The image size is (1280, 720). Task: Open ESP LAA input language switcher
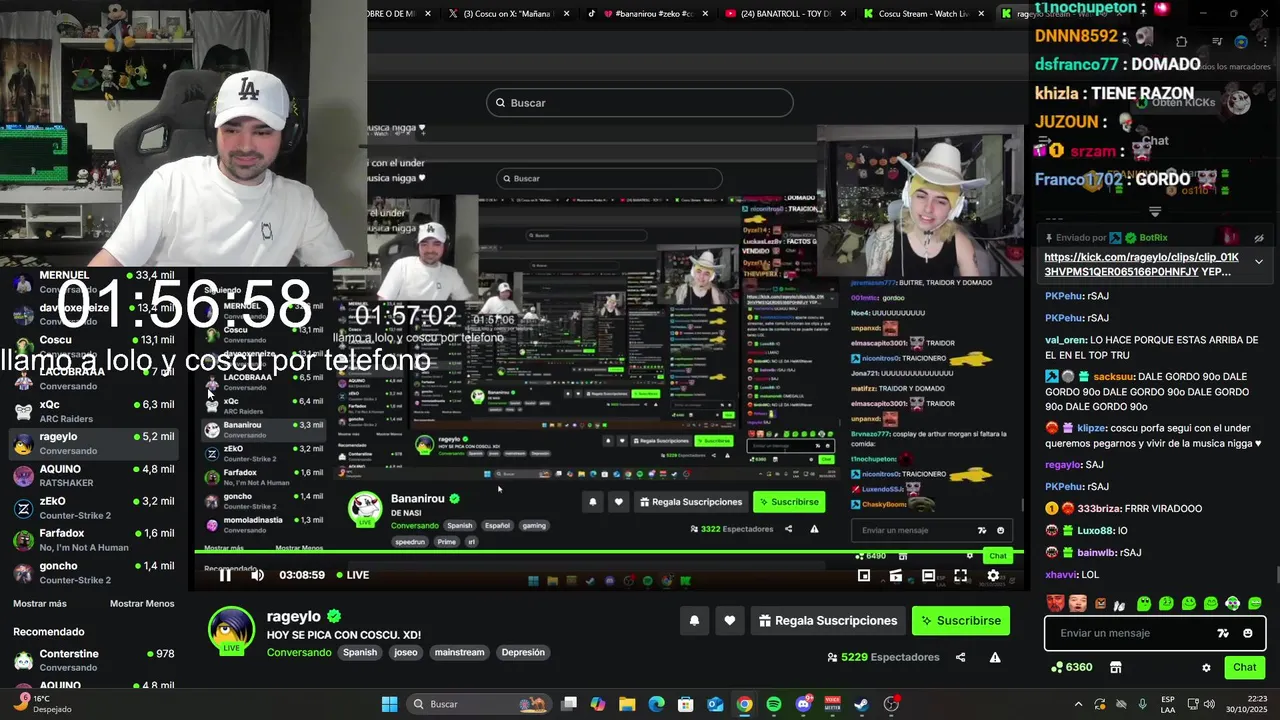[x=1168, y=704]
